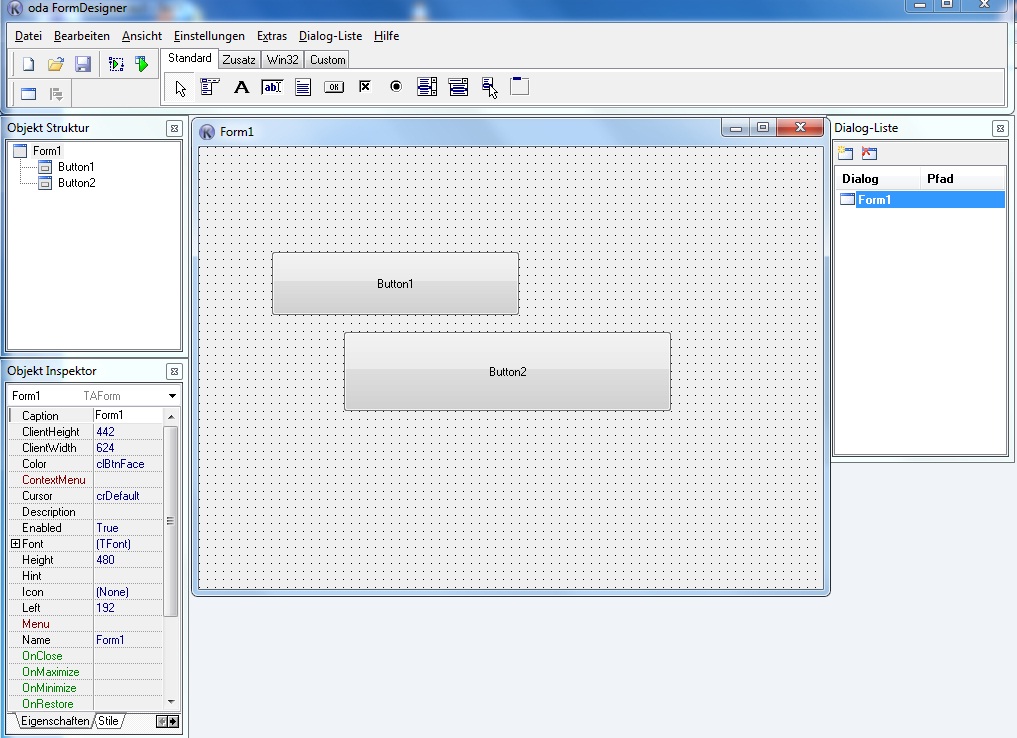Screen dimensions: 1017x738
Task: Select the checkbox component in palette
Action: pos(365,87)
